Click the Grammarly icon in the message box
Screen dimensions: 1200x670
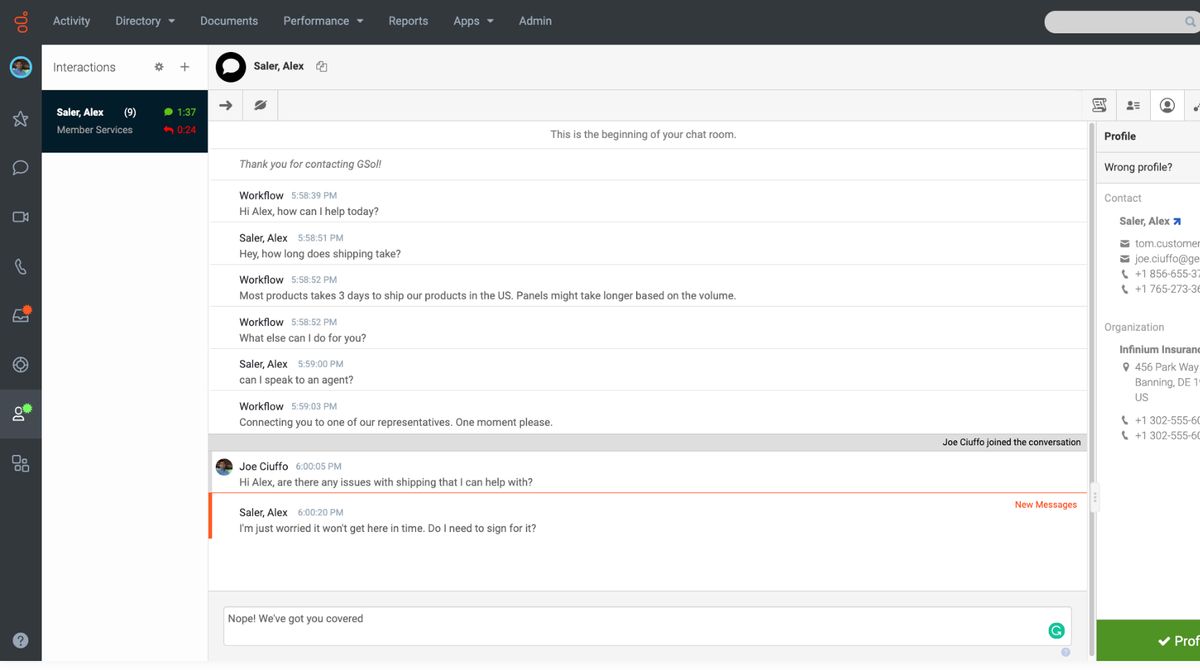[x=1056, y=630]
